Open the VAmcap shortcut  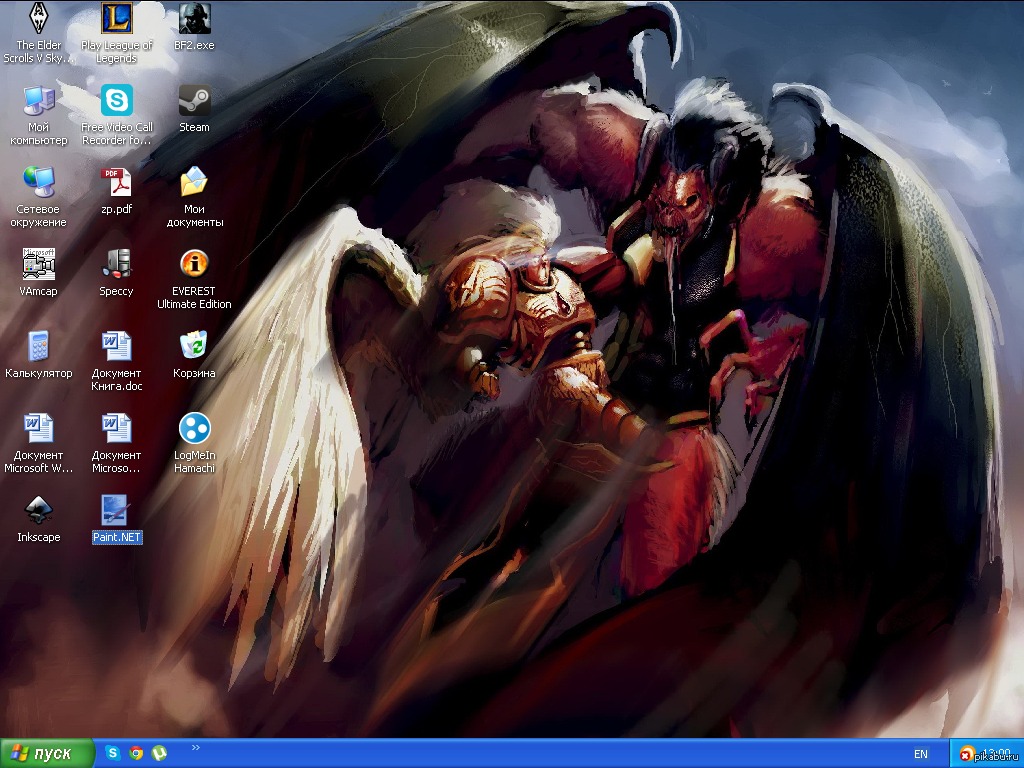tap(38, 265)
